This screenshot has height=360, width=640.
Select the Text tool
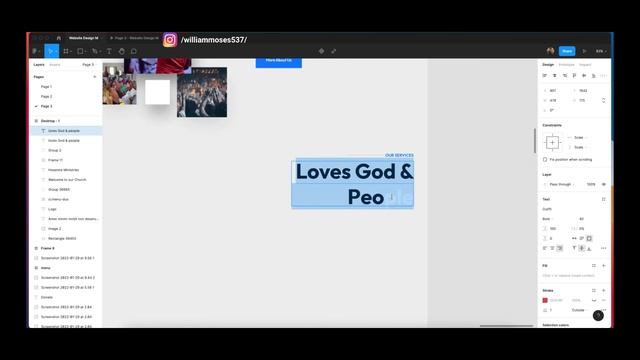(x=109, y=51)
